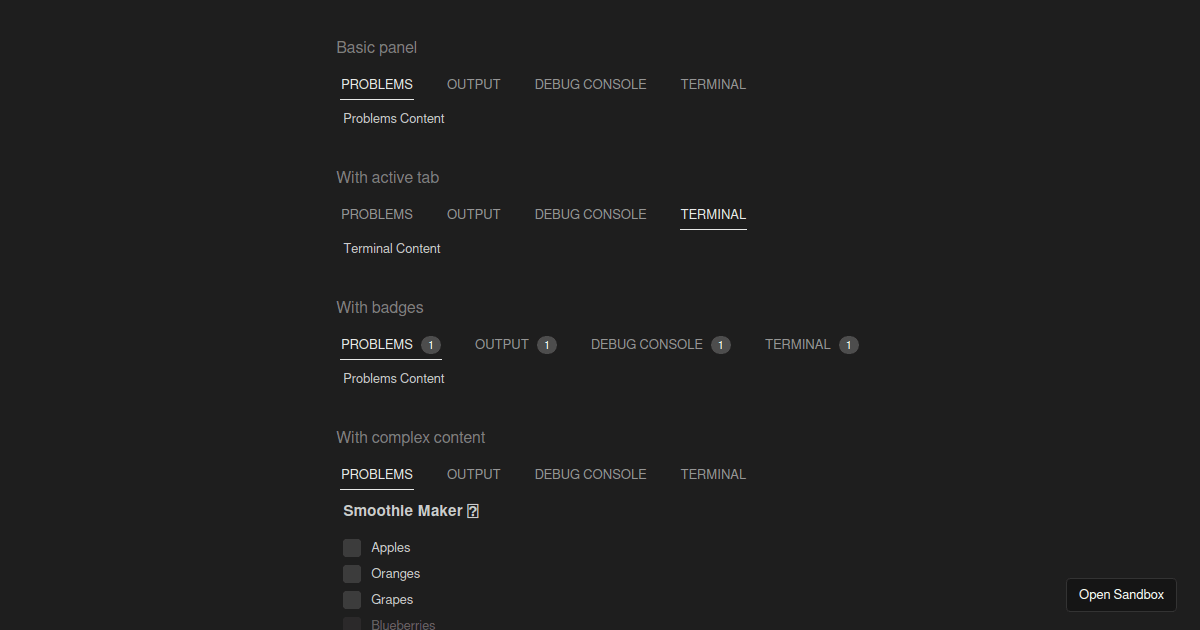The height and width of the screenshot is (630, 1200).
Task: Click the count badge next to OUTPUT
Action: pos(546,344)
